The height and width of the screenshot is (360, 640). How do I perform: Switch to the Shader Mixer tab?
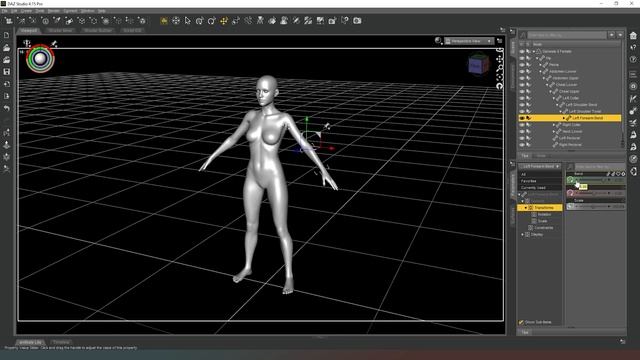coord(60,30)
